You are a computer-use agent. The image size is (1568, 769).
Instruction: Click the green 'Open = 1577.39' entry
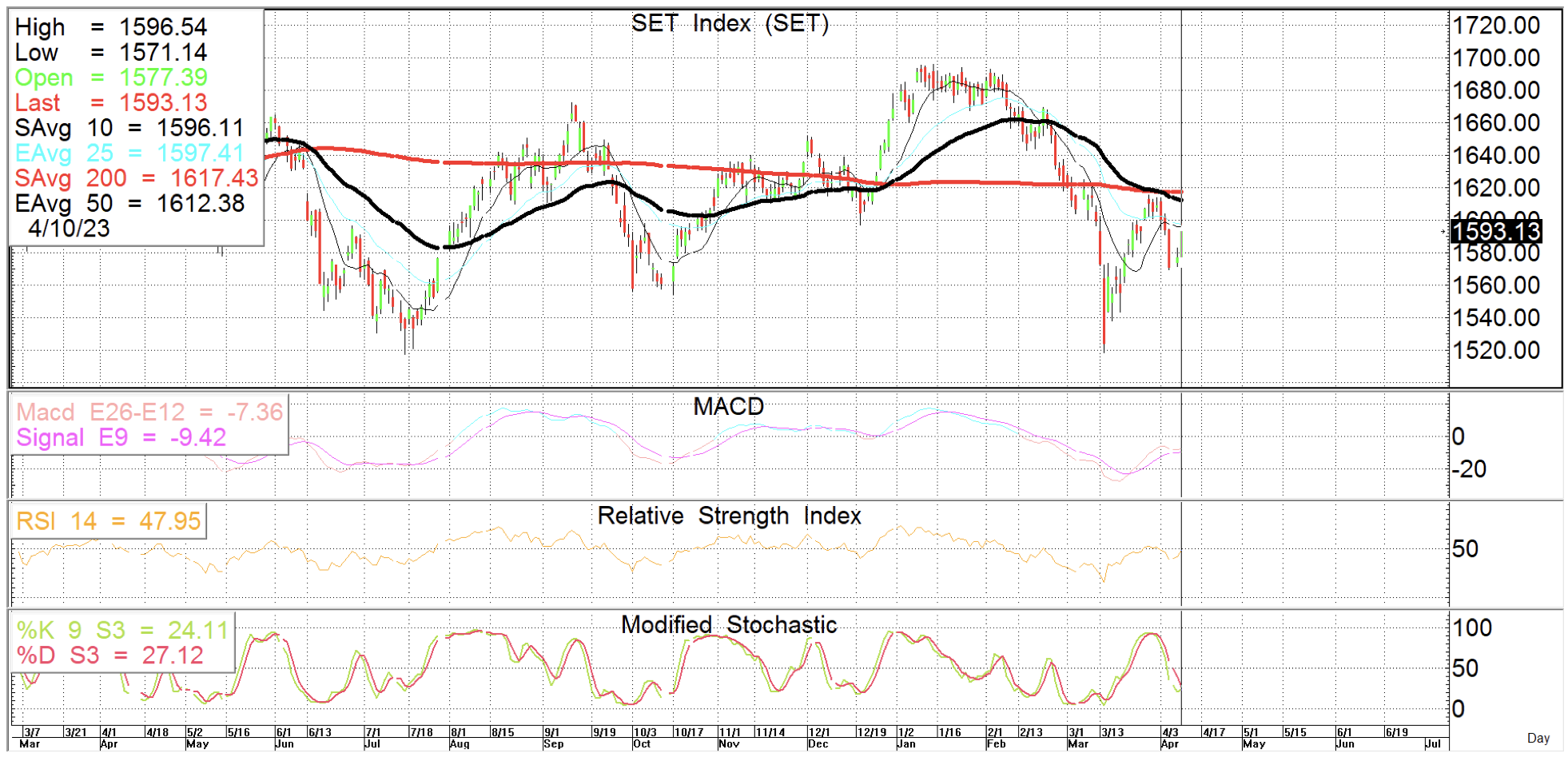click(111, 78)
